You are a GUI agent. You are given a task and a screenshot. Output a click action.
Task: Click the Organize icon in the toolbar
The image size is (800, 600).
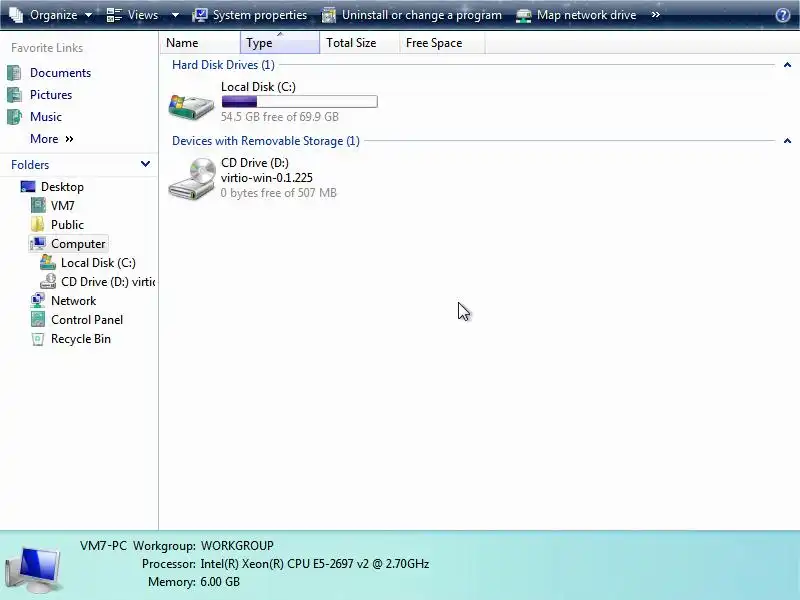click(x=16, y=15)
